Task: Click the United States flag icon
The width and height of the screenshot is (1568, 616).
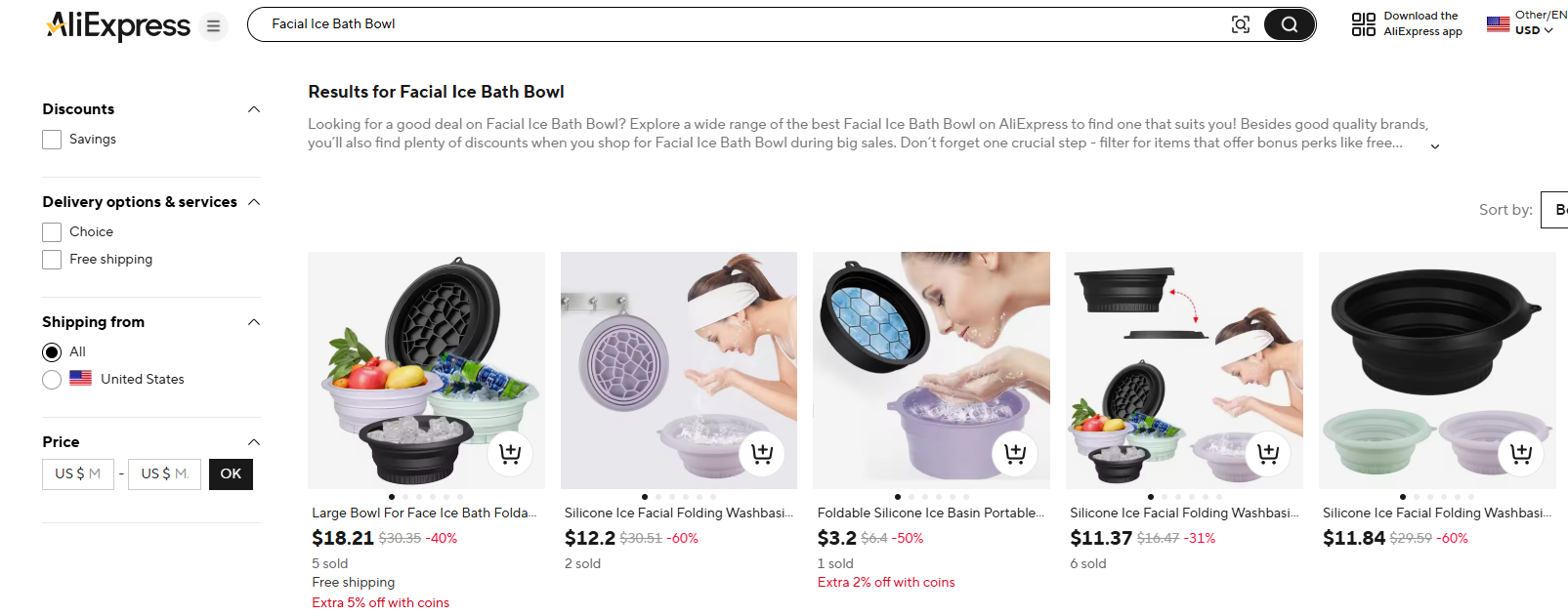Action: (x=1497, y=23)
